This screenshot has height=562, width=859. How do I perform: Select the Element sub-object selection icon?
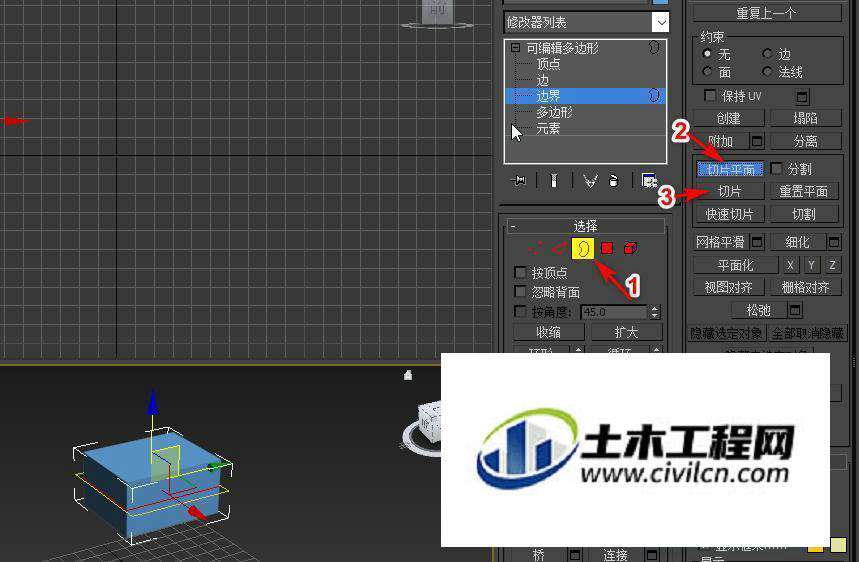pos(630,249)
